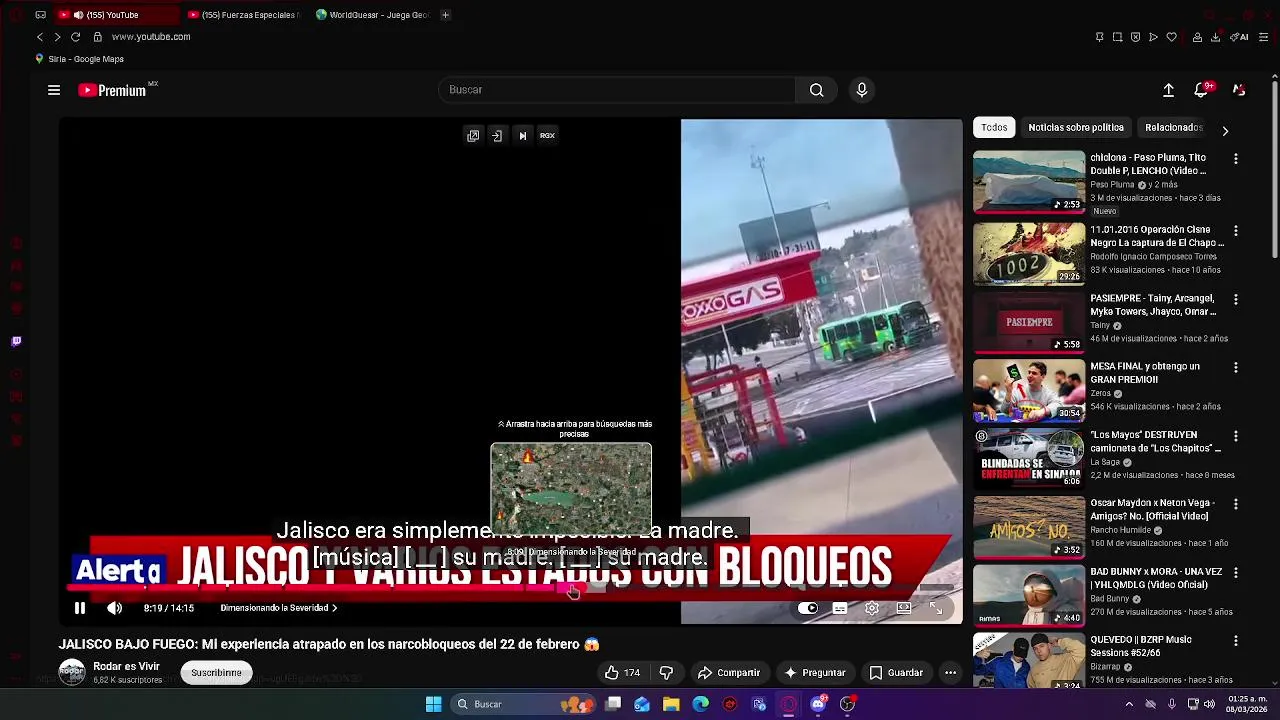
Task: Go back in browser history
Action: (40, 37)
